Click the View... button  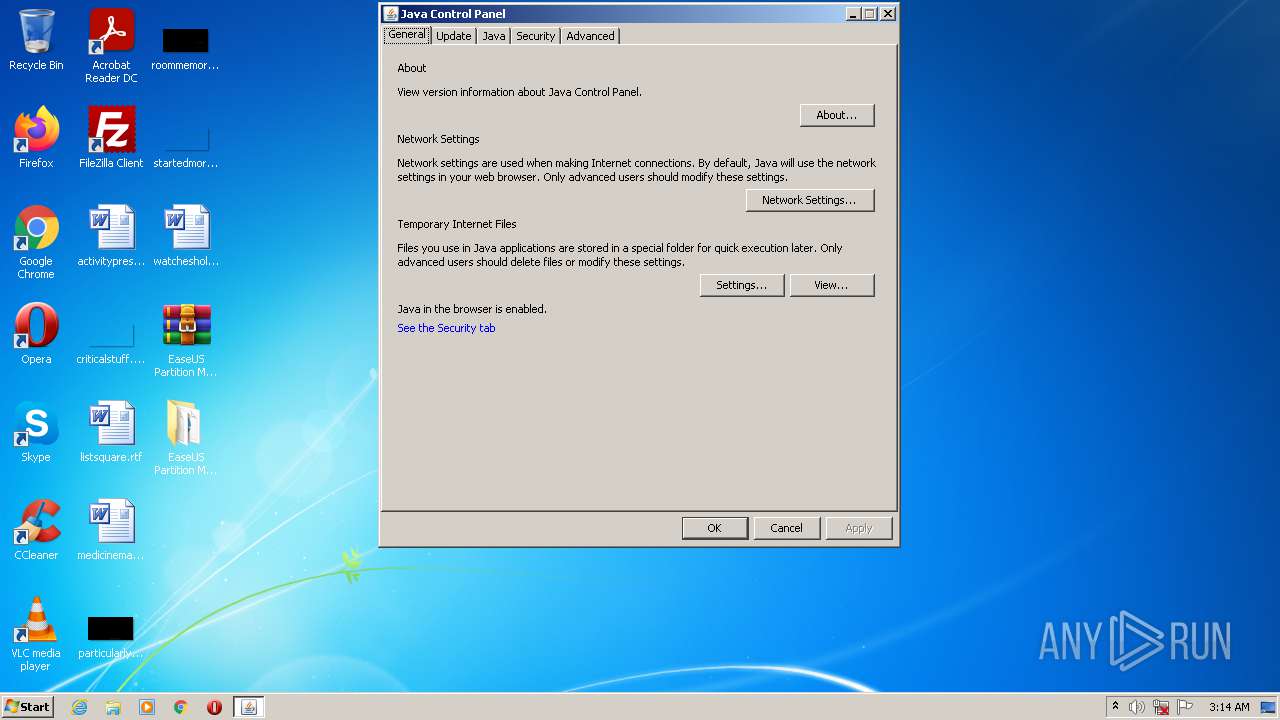[x=832, y=285]
